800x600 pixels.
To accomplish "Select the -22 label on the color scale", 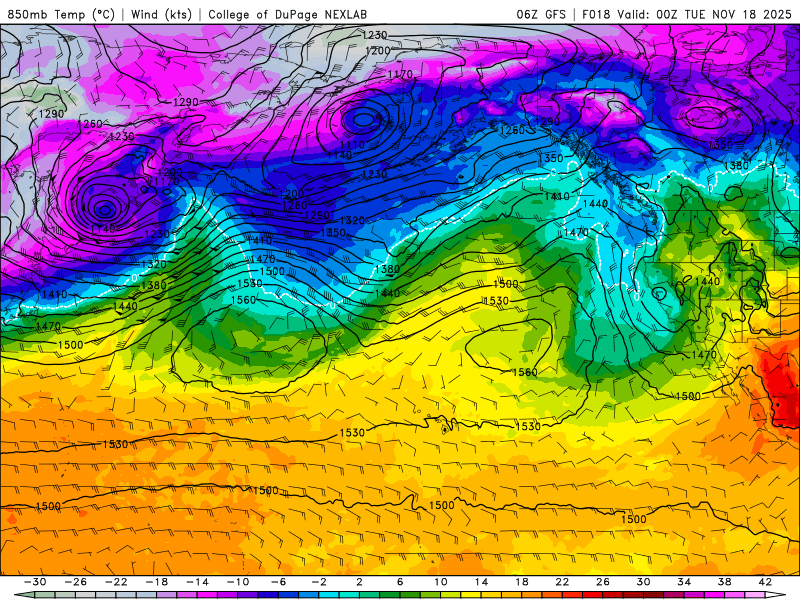I will coord(116,582).
